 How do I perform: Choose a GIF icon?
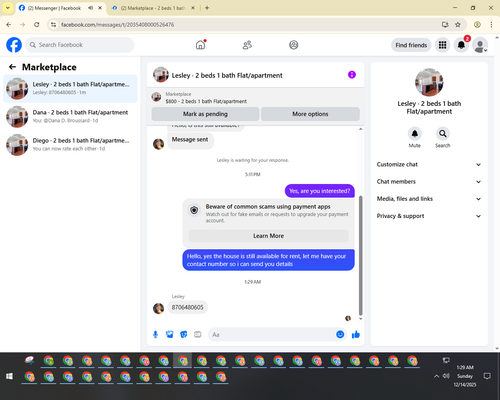tap(198, 334)
